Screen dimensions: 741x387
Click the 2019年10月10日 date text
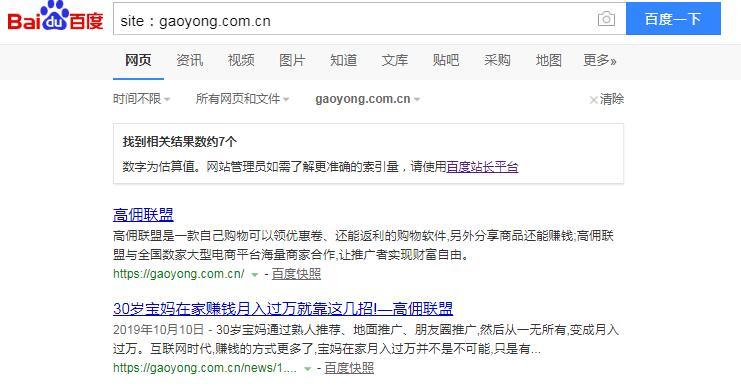pos(158,330)
